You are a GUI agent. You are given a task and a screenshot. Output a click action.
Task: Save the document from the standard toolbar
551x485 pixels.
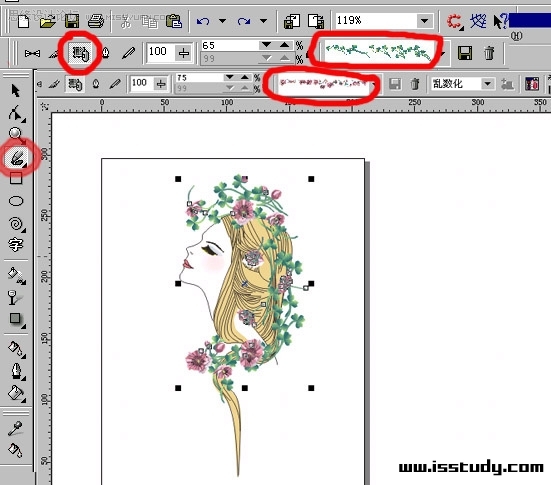tap(72, 21)
